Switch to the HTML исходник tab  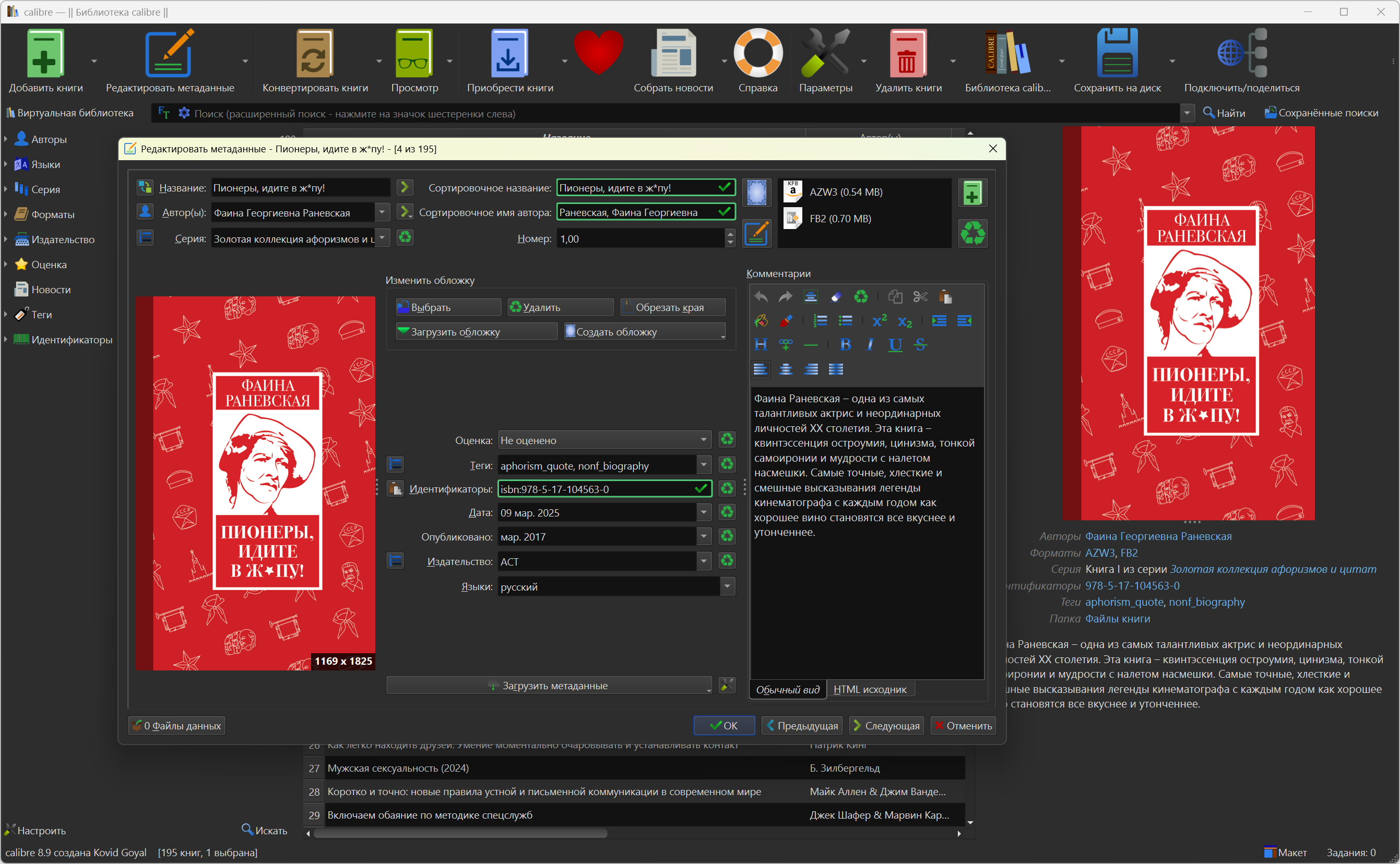(870, 689)
